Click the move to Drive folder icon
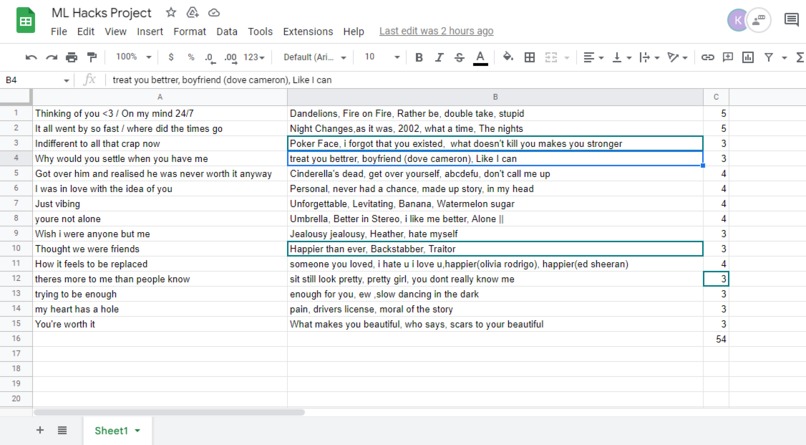Image resolution: width=806 pixels, height=445 pixels. (192, 12)
